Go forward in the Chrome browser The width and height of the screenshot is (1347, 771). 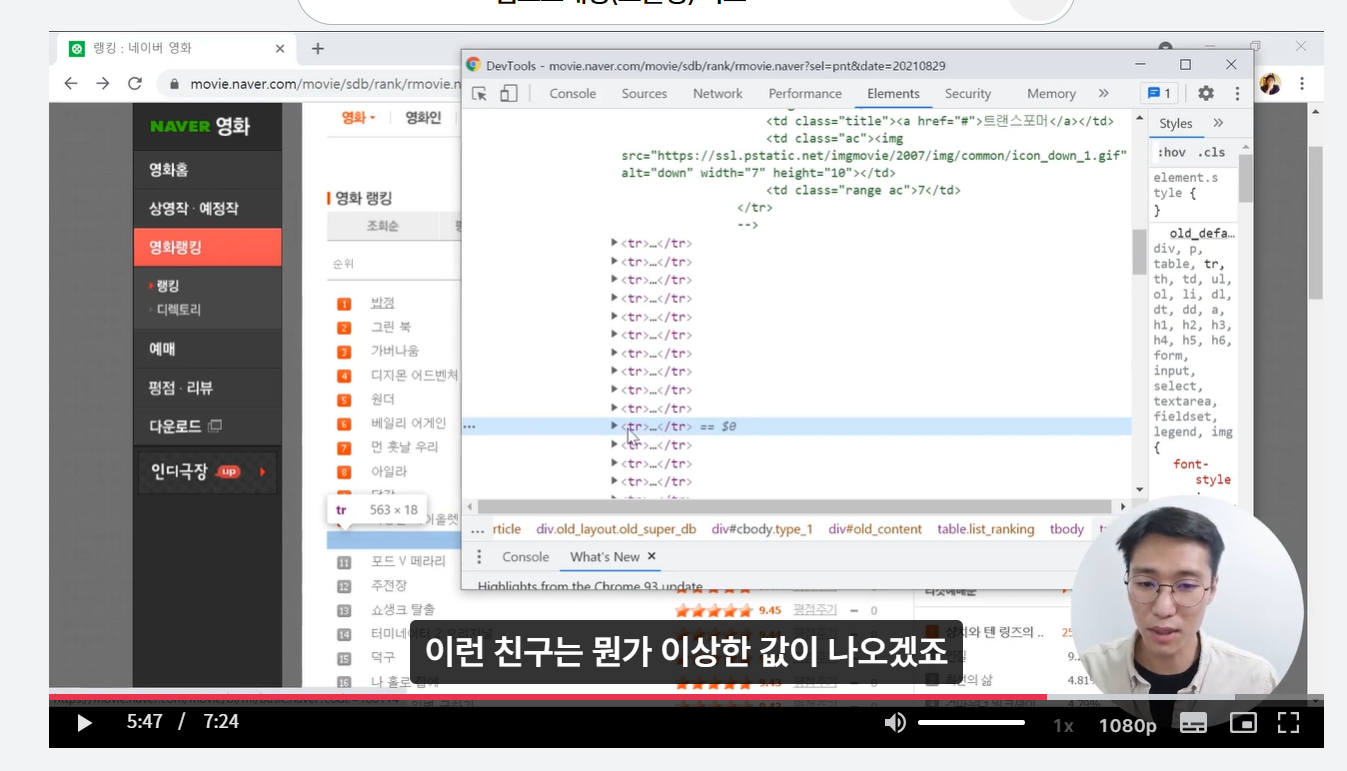click(x=102, y=83)
